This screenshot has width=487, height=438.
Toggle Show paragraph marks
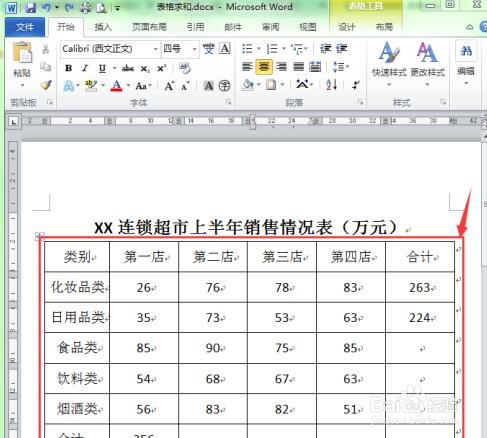(355, 85)
